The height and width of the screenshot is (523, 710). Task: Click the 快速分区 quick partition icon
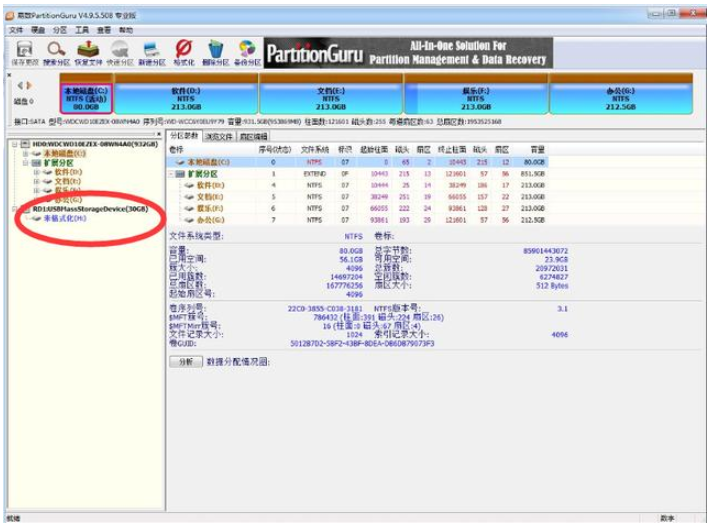[120, 53]
